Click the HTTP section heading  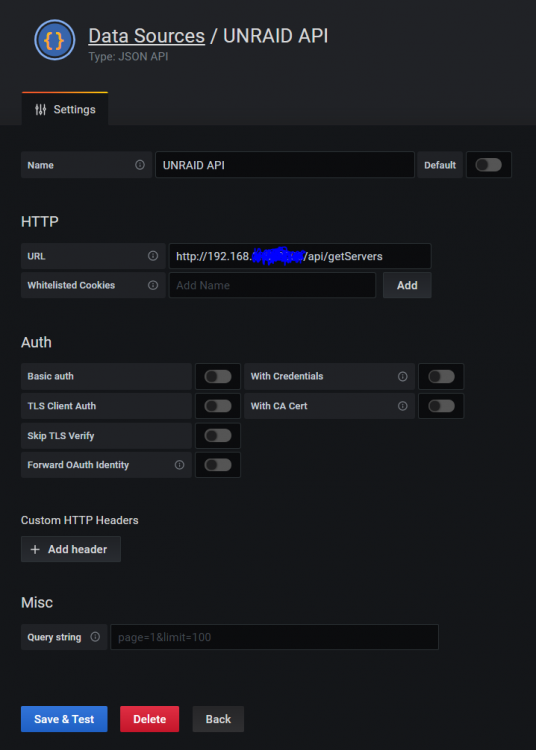[x=40, y=221]
